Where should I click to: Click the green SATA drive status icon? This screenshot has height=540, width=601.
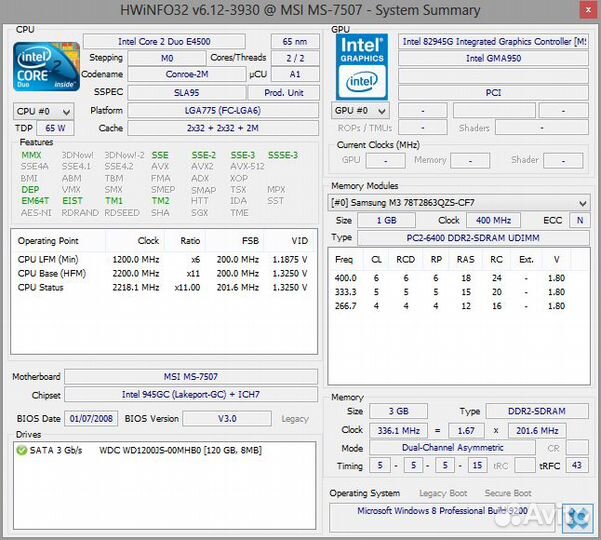(21, 450)
